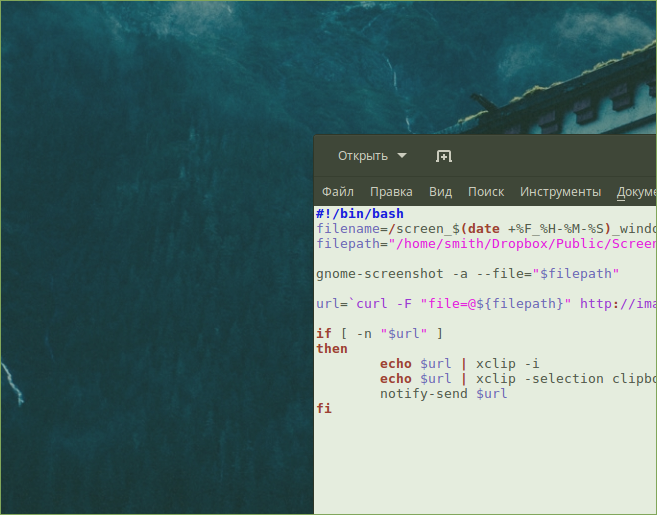Viewport: 657px width, 515px height.
Task: Create a new document tab icon
Action: (444, 156)
